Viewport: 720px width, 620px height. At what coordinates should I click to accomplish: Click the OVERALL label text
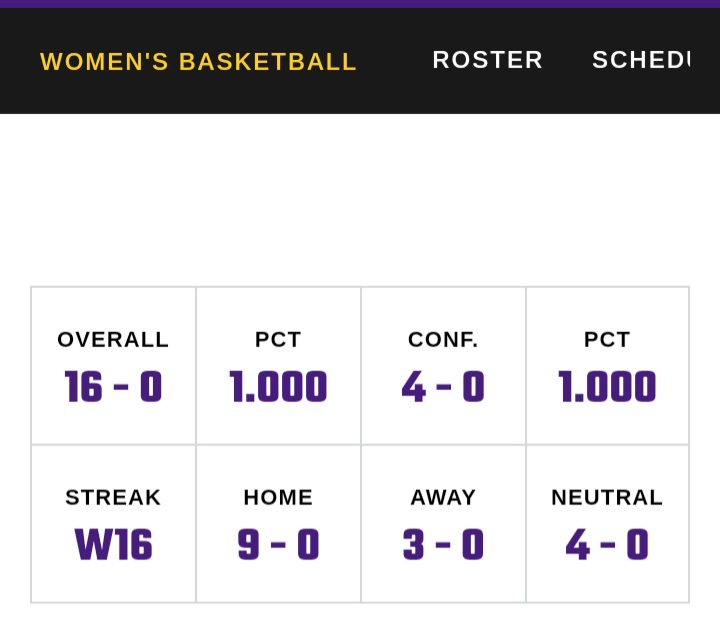point(113,340)
